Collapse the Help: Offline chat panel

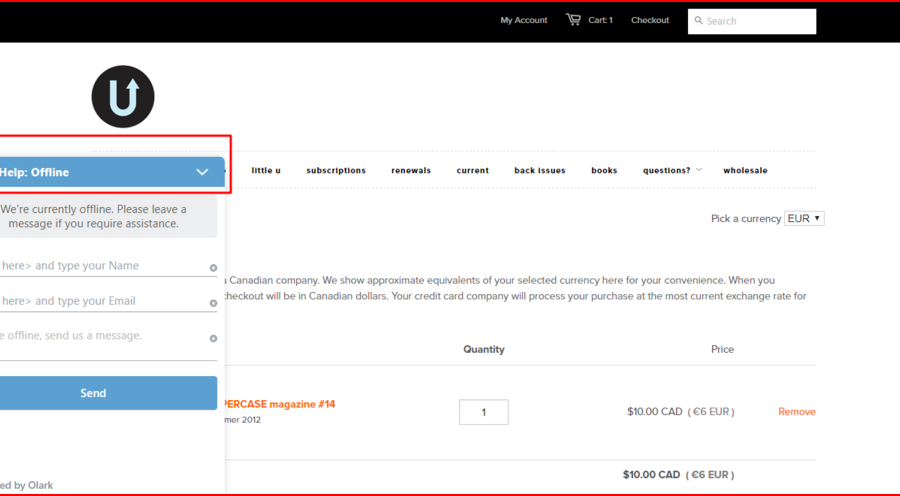[x=202, y=172]
